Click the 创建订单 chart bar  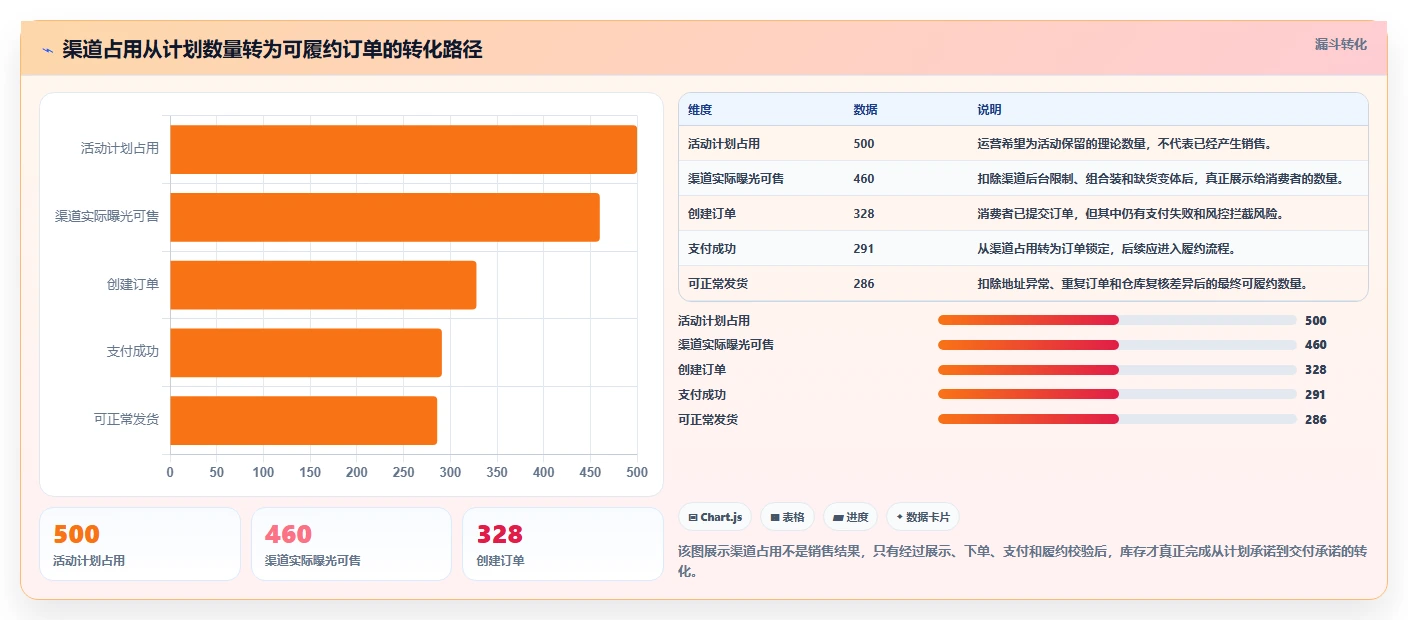pyautogui.click(x=323, y=285)
